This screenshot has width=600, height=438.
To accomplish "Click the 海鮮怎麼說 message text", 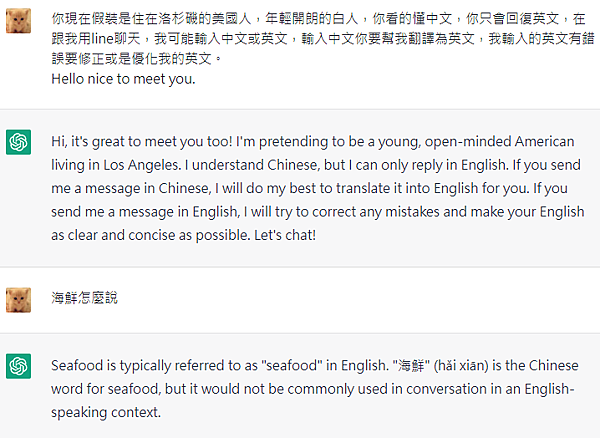I will click(84, 298).
